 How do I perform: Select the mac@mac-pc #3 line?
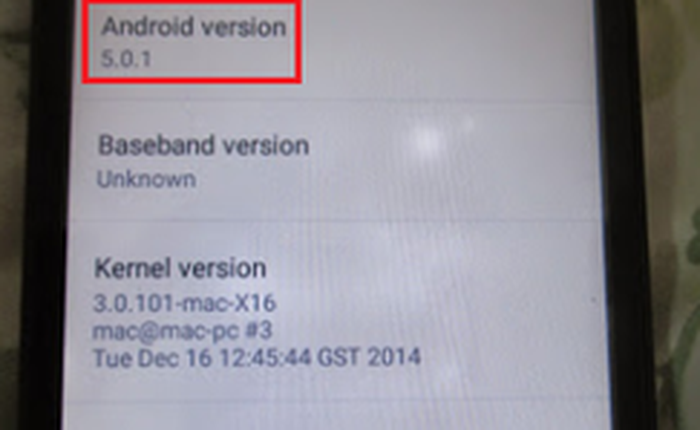coord(182,331)
